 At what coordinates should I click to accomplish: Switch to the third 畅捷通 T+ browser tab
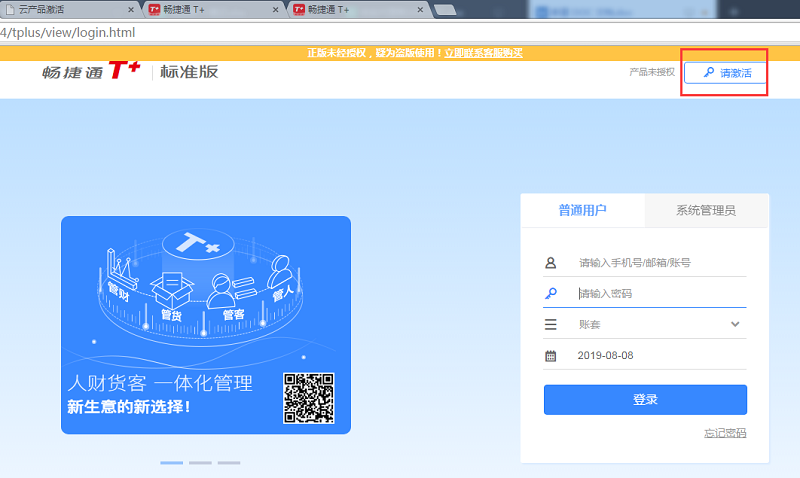[359, 9]
